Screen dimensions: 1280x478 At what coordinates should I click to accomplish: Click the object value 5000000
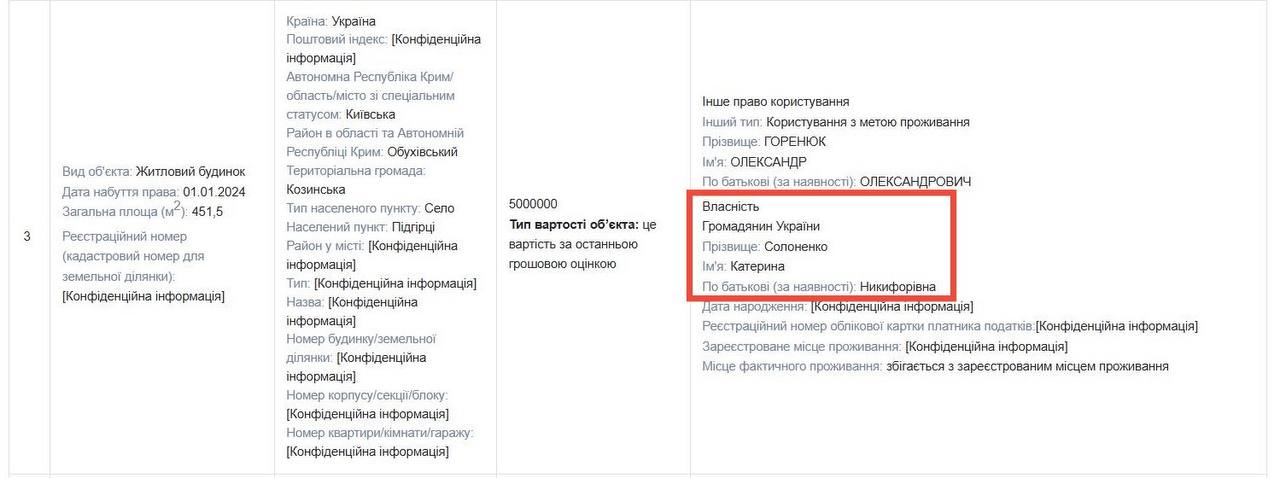(533, 203)
